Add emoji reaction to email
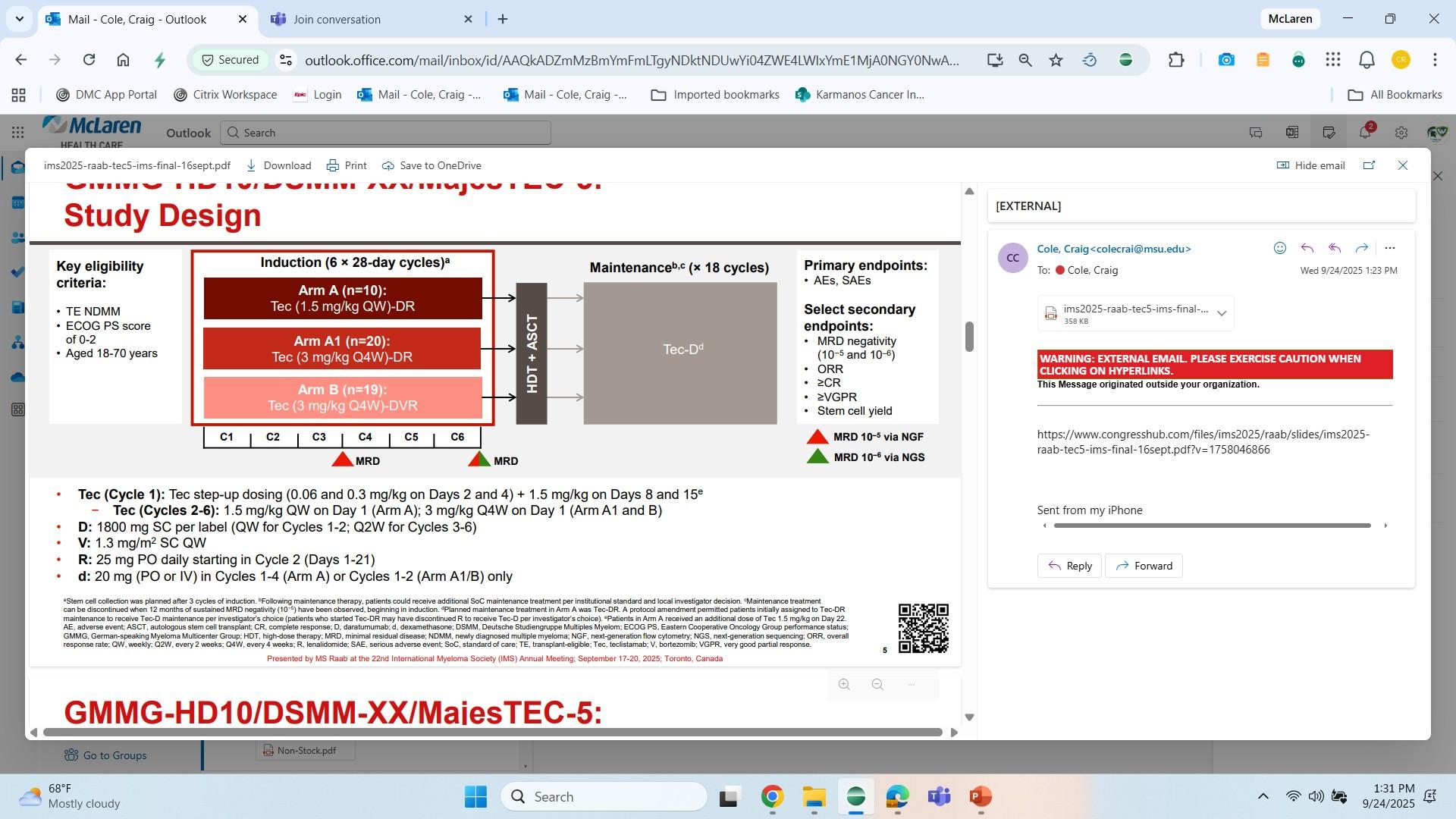1456x819 pixels. coord(1280,248)
